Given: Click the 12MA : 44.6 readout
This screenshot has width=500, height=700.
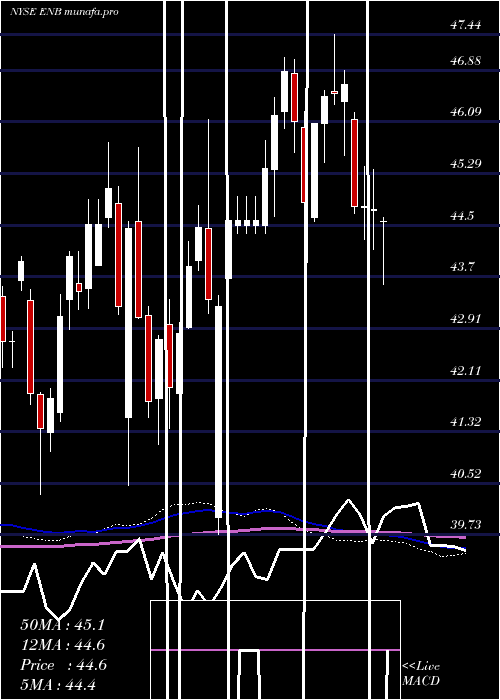Looking at the screenshot, I should [64, 645].
